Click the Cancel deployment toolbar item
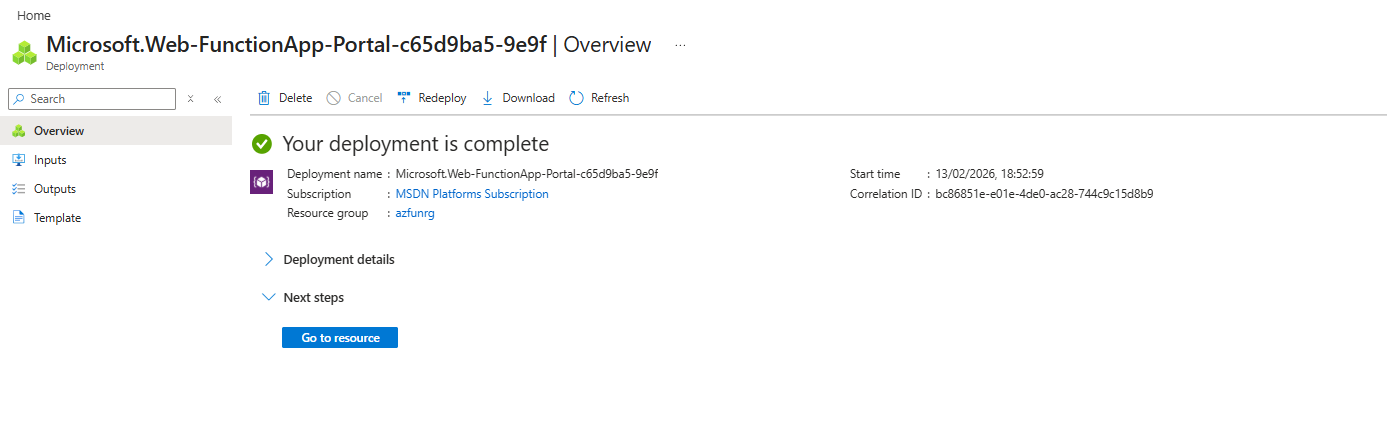Viewport: 1387px width, 422px height. point(354,98)
